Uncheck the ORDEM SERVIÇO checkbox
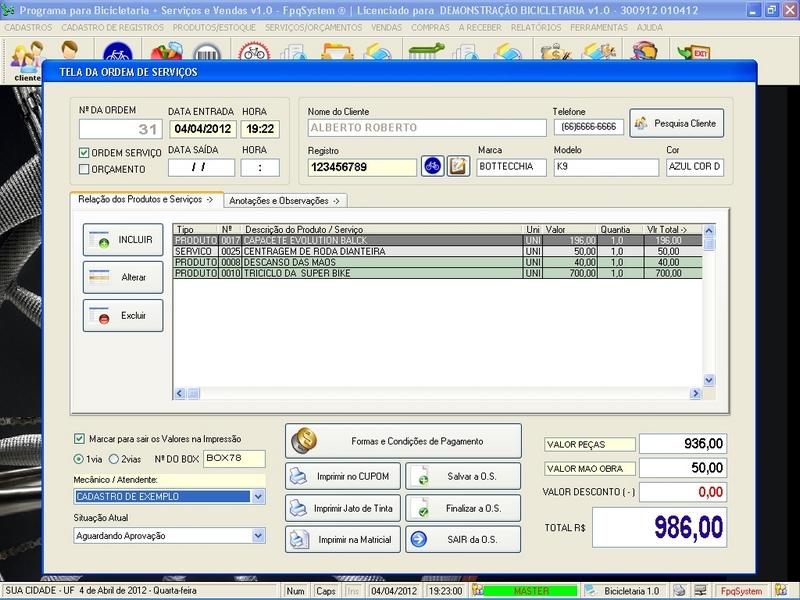This screenshot has height=600, width=800. point(85,152)
